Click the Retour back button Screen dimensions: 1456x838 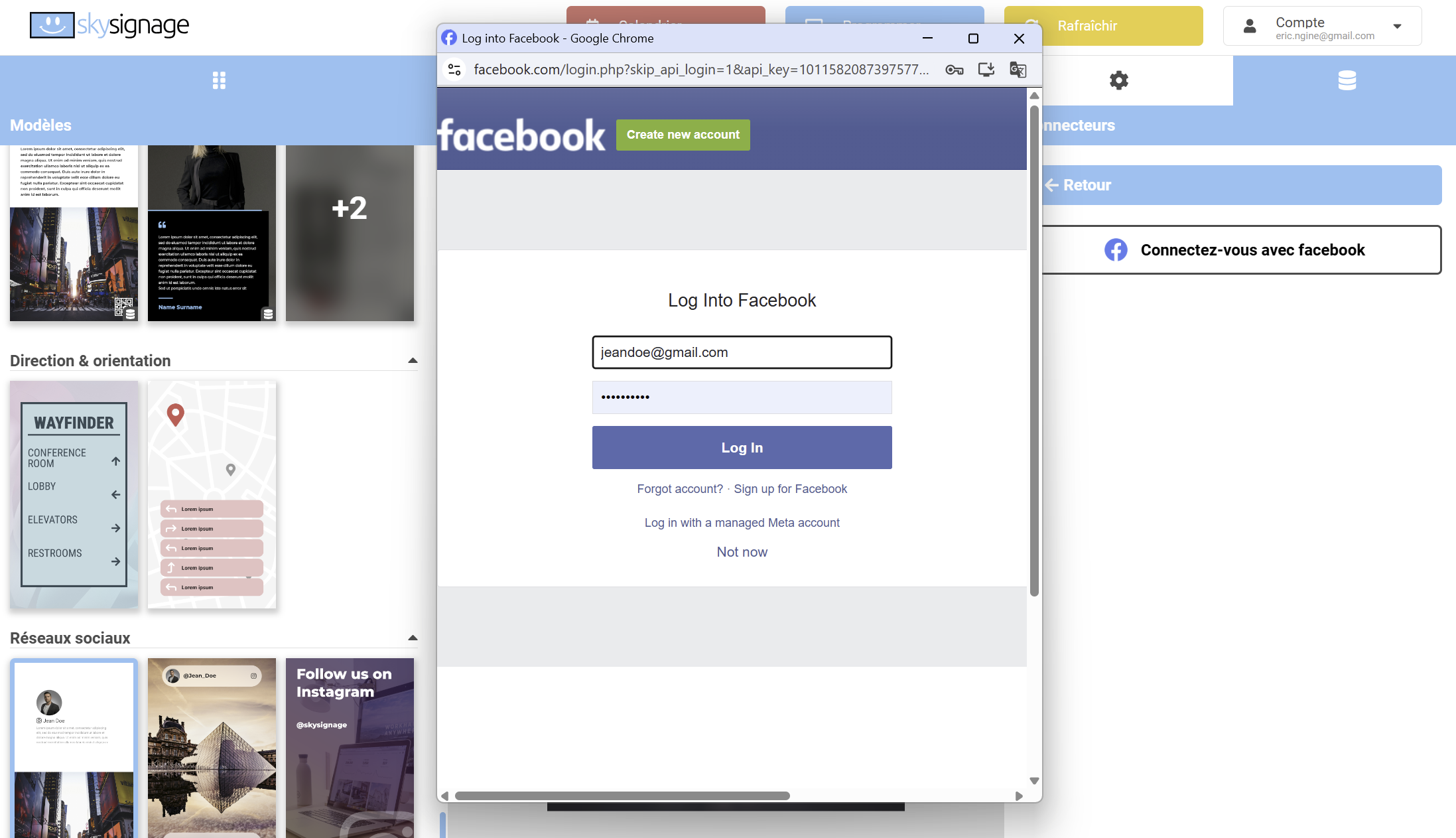[x=1242, y=185]
